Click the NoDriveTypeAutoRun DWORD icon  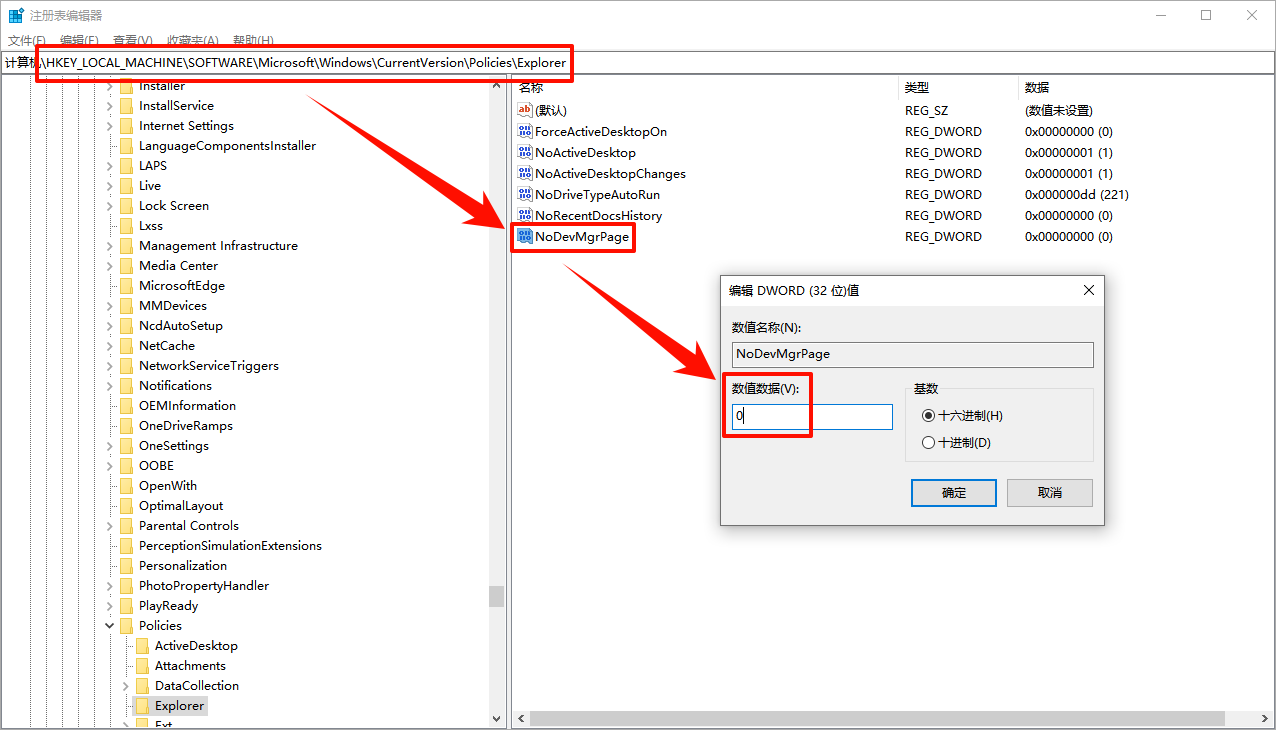pos(526,194)
